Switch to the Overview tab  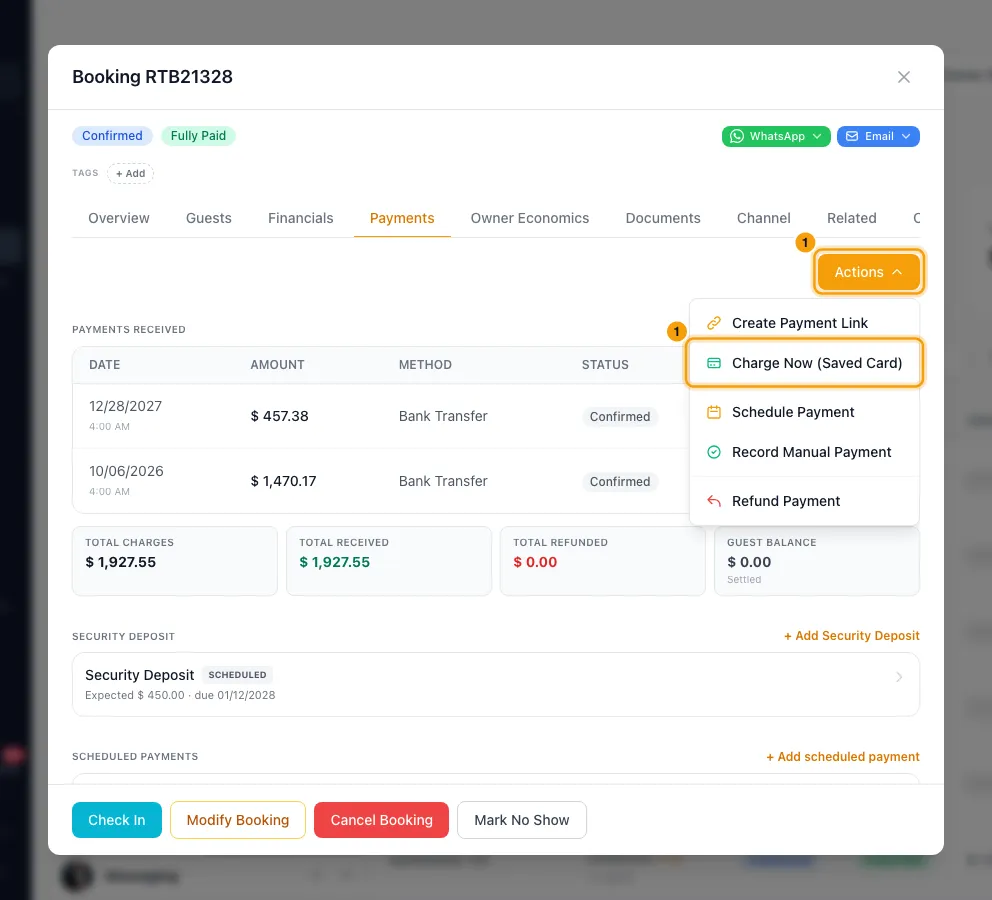[119, 218]
